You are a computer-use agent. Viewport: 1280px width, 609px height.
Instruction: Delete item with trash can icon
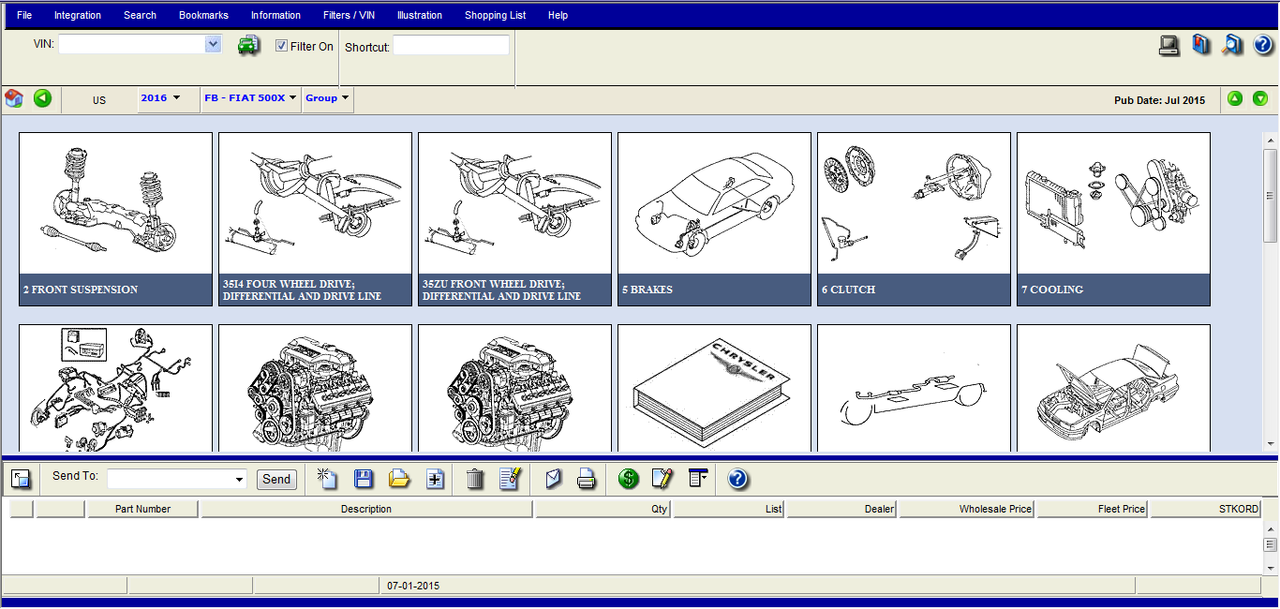[x=475, y=479]
